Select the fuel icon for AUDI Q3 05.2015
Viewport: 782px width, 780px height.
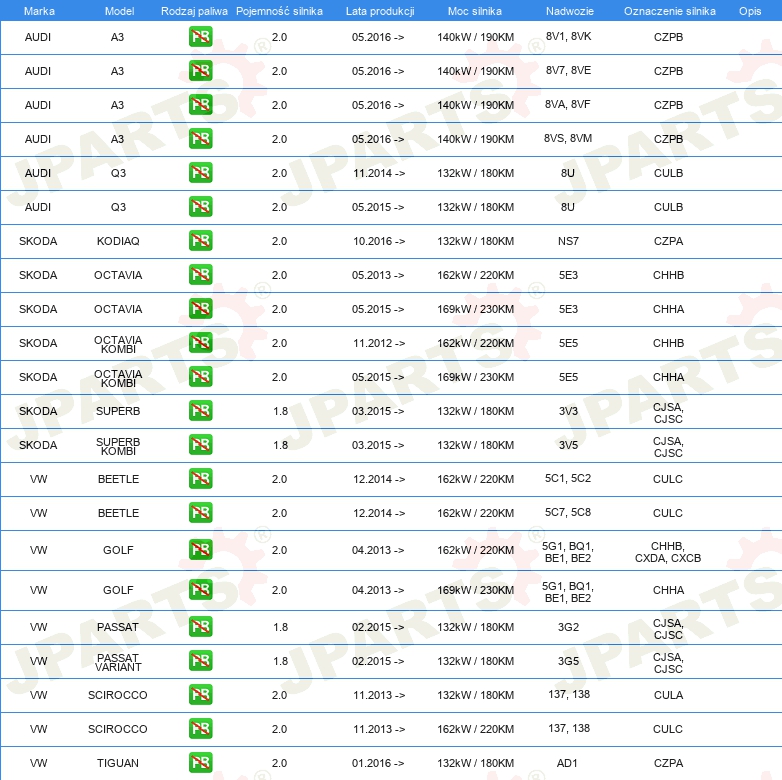click(x=200, y=206)
